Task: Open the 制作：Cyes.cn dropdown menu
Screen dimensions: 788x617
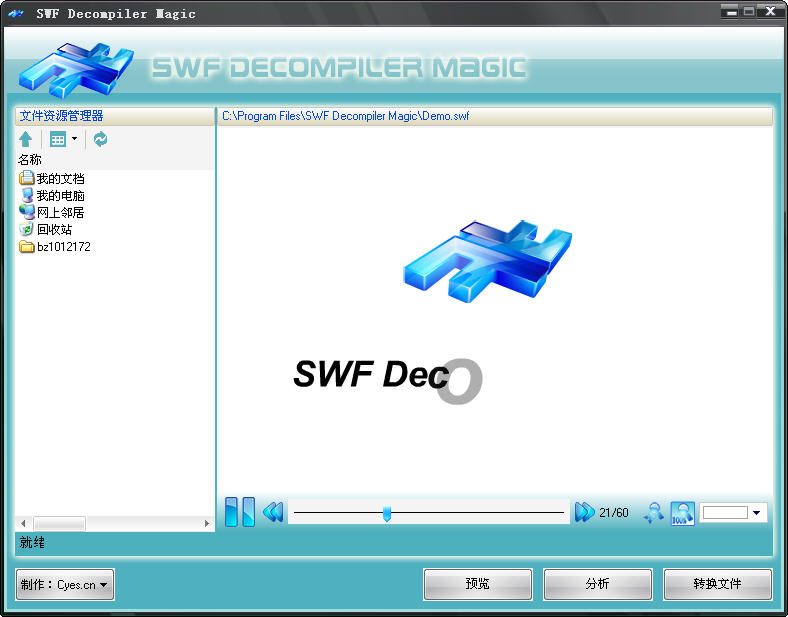Action: click(x=65, y=584)
